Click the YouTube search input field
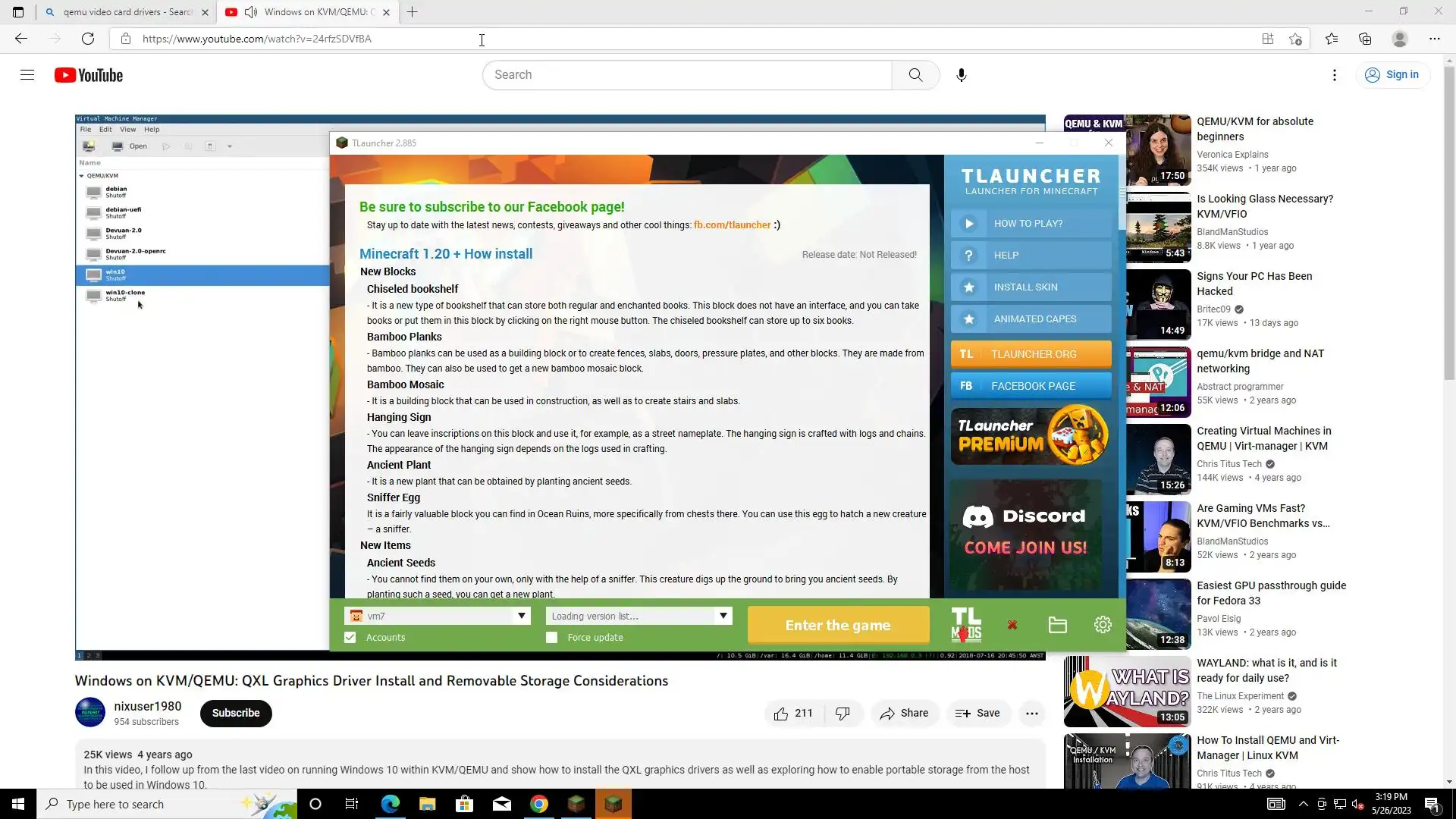Screen dimensions: 1456x819 687,75
